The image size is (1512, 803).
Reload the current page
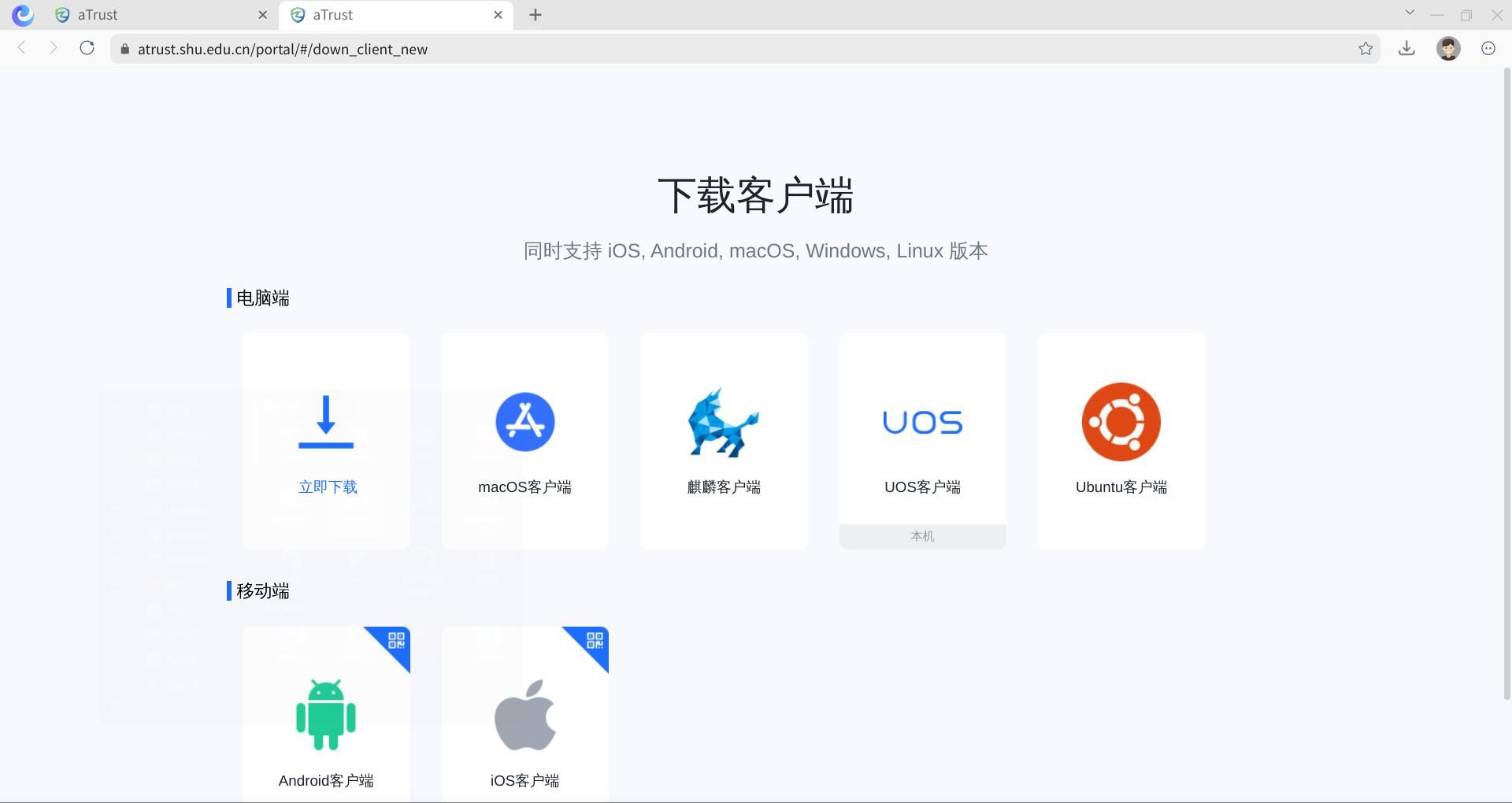[87, 48]
